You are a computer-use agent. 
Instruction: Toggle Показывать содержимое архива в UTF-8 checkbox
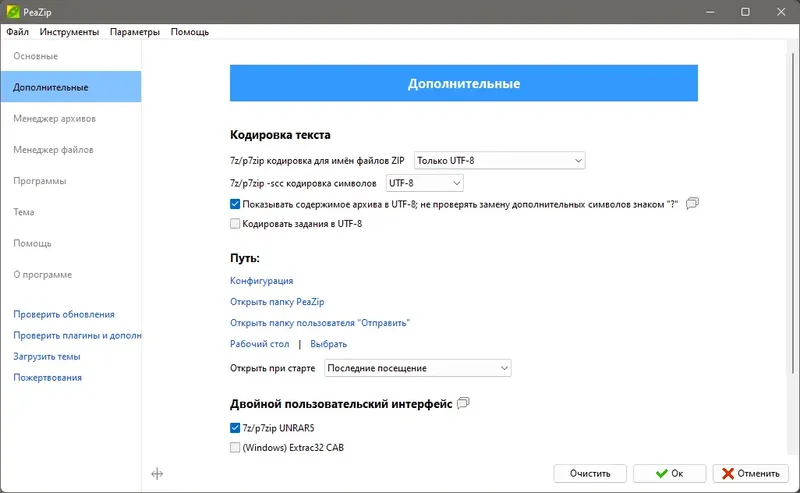click(236, 204)
